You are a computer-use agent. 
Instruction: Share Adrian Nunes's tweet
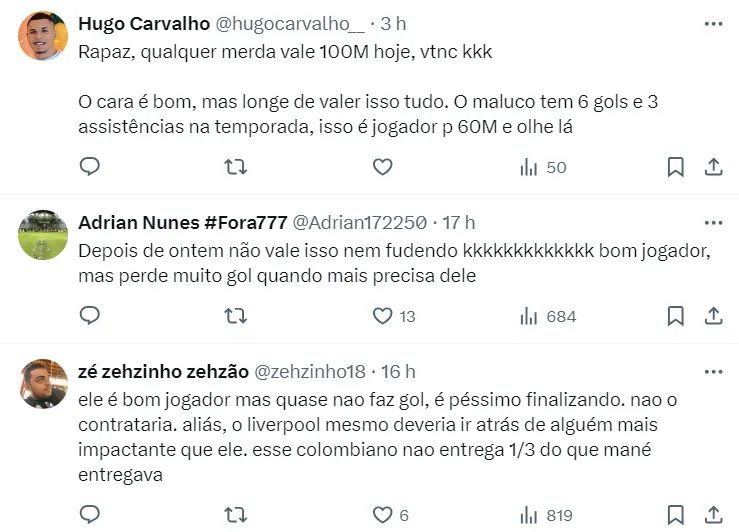pyautogui.click(x=714, y=316)
